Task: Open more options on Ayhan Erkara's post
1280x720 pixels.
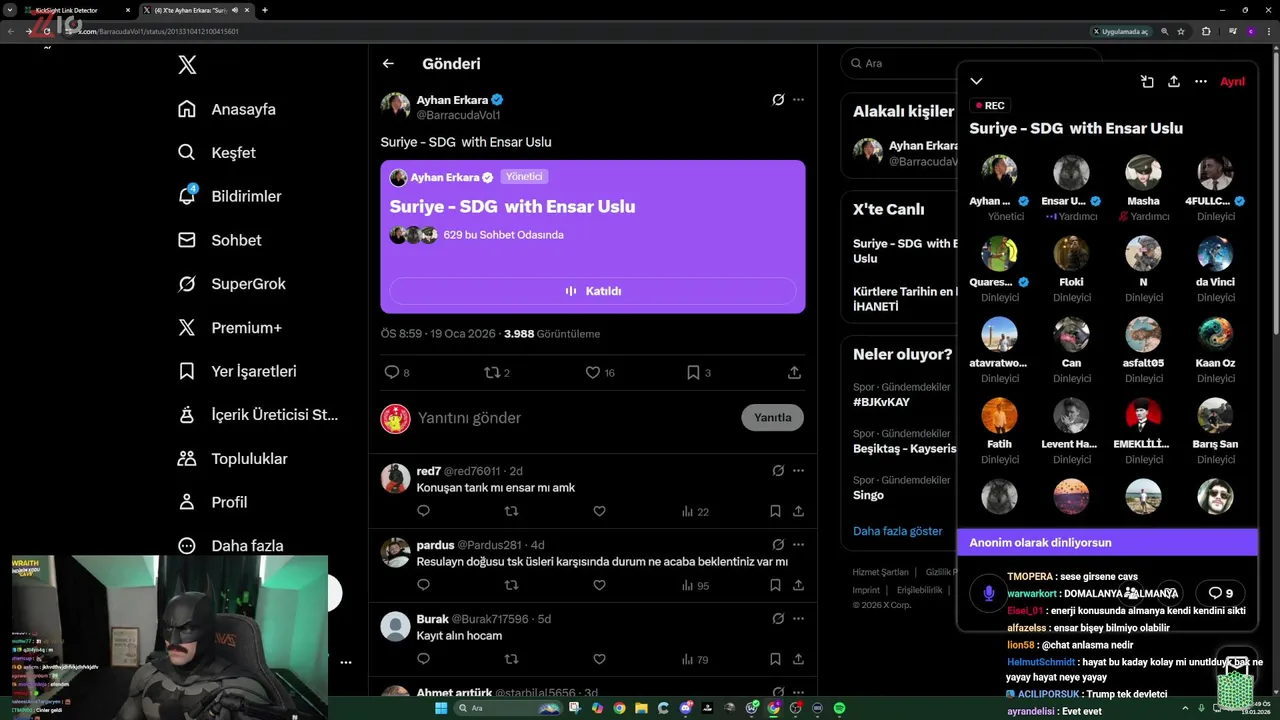Action: 798,100
